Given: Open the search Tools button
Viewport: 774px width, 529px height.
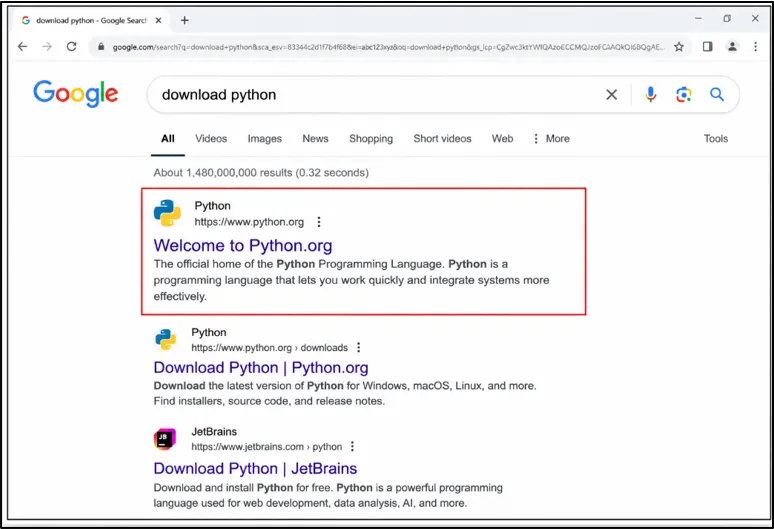Looking at the screenshot, I should [716, 139].
